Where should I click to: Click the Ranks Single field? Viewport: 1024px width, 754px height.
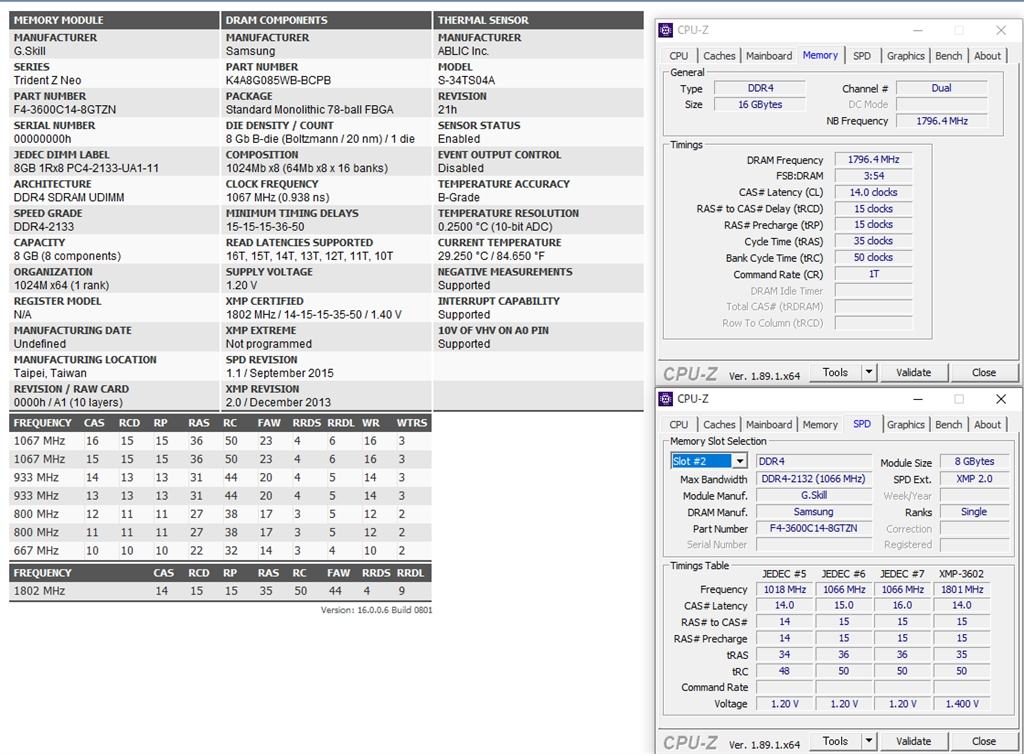pos(974,512)
